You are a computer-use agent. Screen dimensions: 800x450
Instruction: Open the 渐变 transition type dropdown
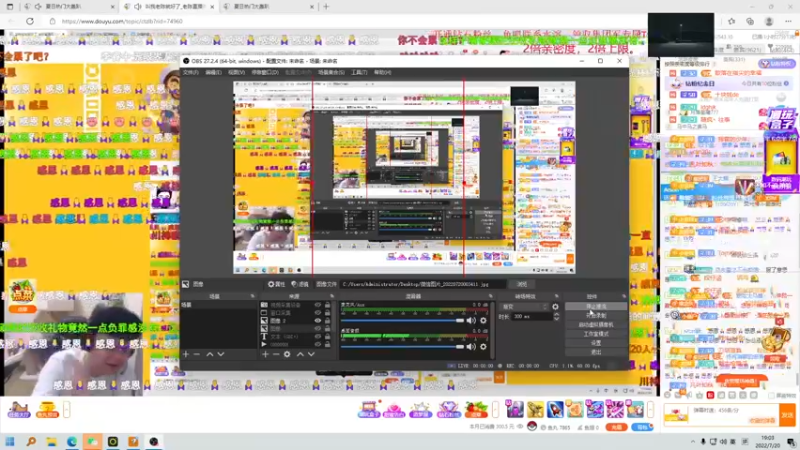click(524, 307)
